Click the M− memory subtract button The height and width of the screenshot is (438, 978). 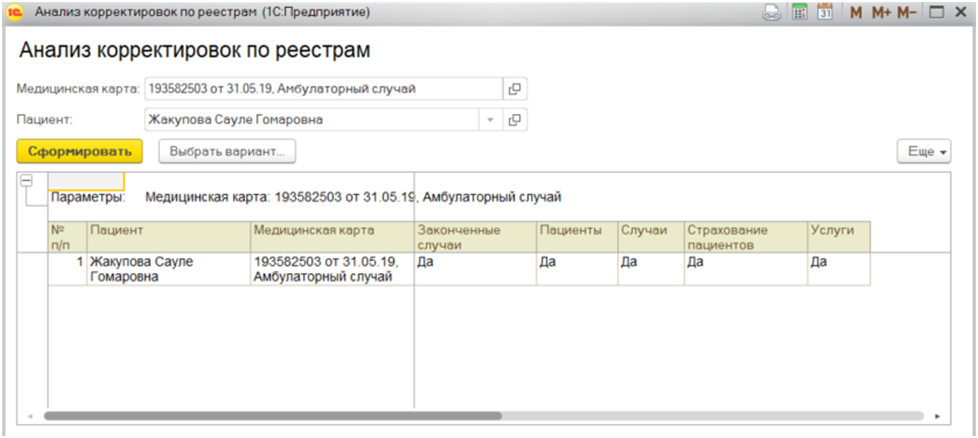[907, 12]
